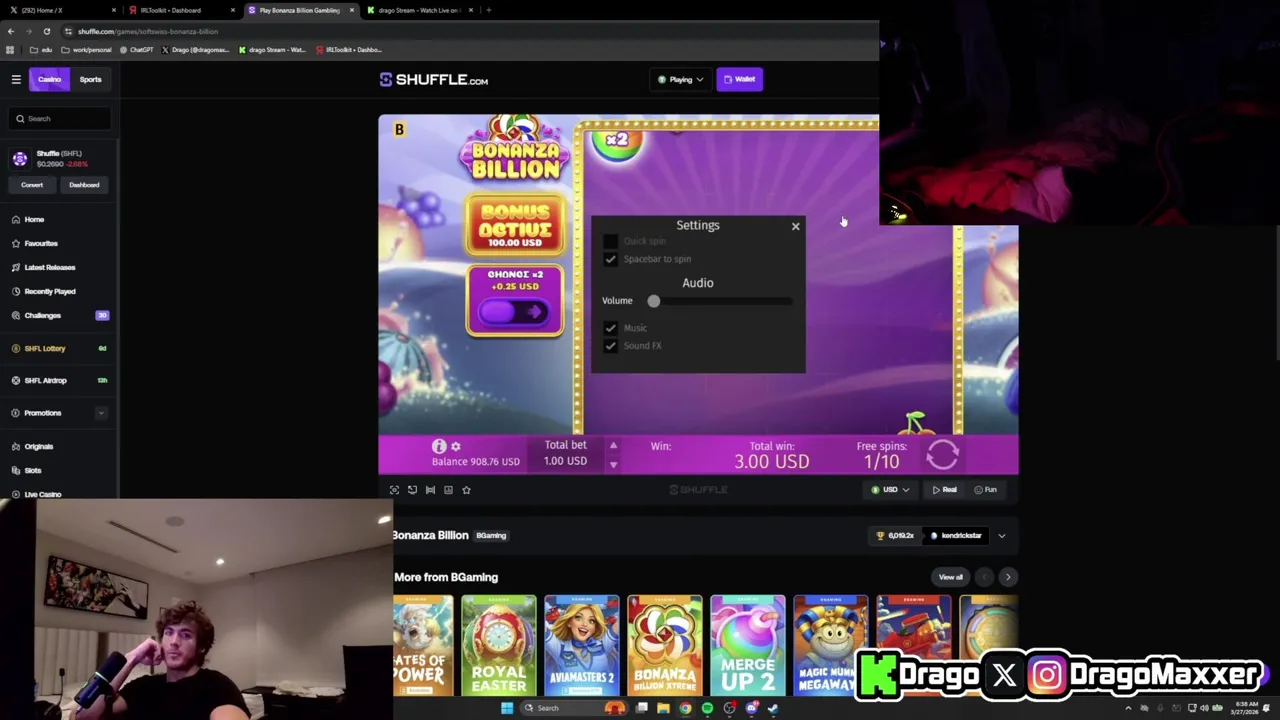The height and width of the screenshot is (720, 1280).
Task: Open the USD currency dropdown
Action: [889, 490]
